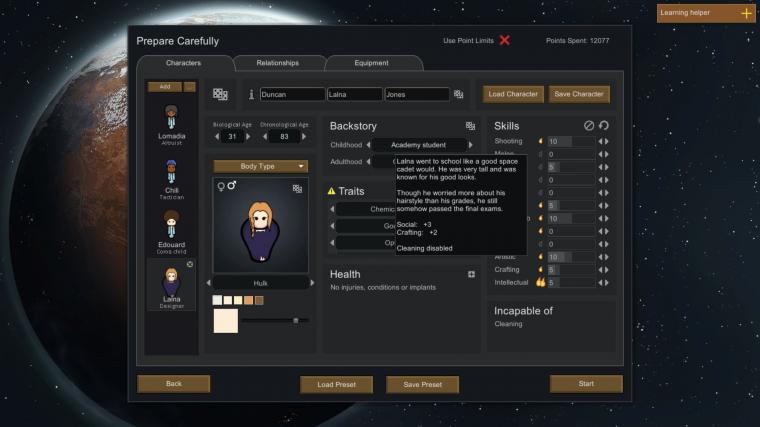Go to the previous Adulthood backstory
The height and width of the screenshot is (427, 760).
click(368, 161)
